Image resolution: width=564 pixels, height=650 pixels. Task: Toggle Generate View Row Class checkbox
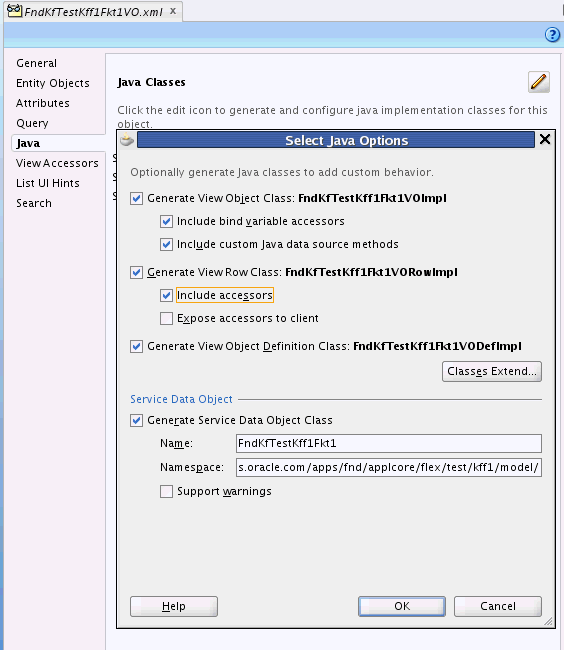136,272
